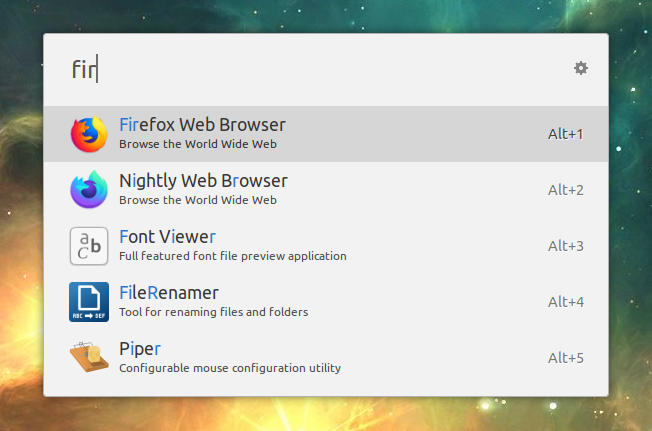Click "Configurable mouse configuration utility" description
Viewport: 652px width, 431px height.
click(x=230, y=368)
